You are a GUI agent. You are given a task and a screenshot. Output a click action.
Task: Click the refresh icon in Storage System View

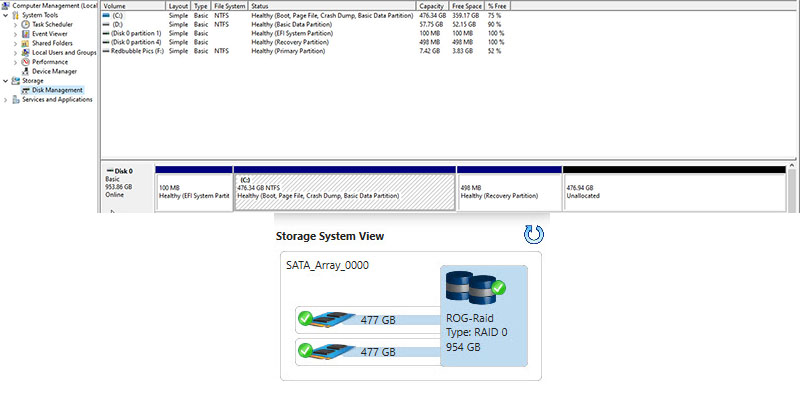tap(534, 235)
